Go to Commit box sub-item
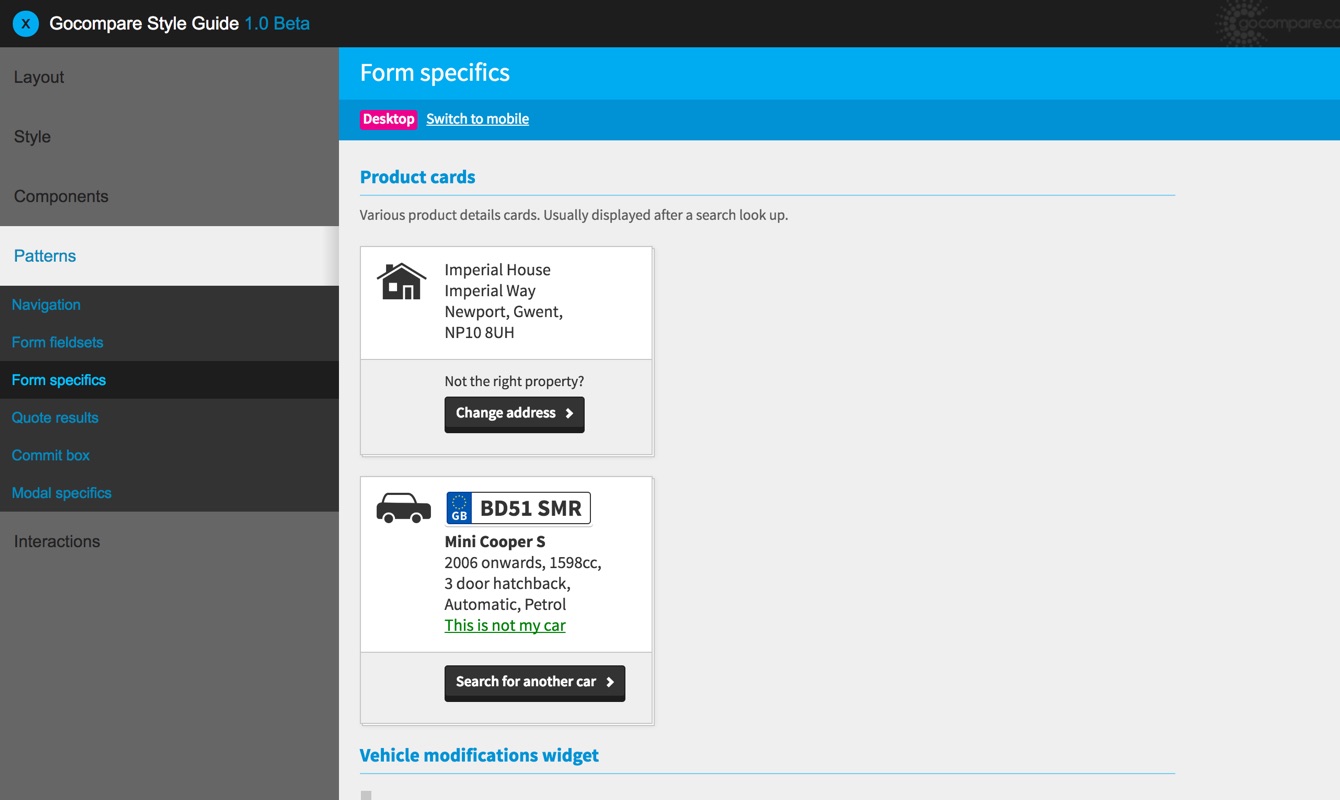 [169, 455]
